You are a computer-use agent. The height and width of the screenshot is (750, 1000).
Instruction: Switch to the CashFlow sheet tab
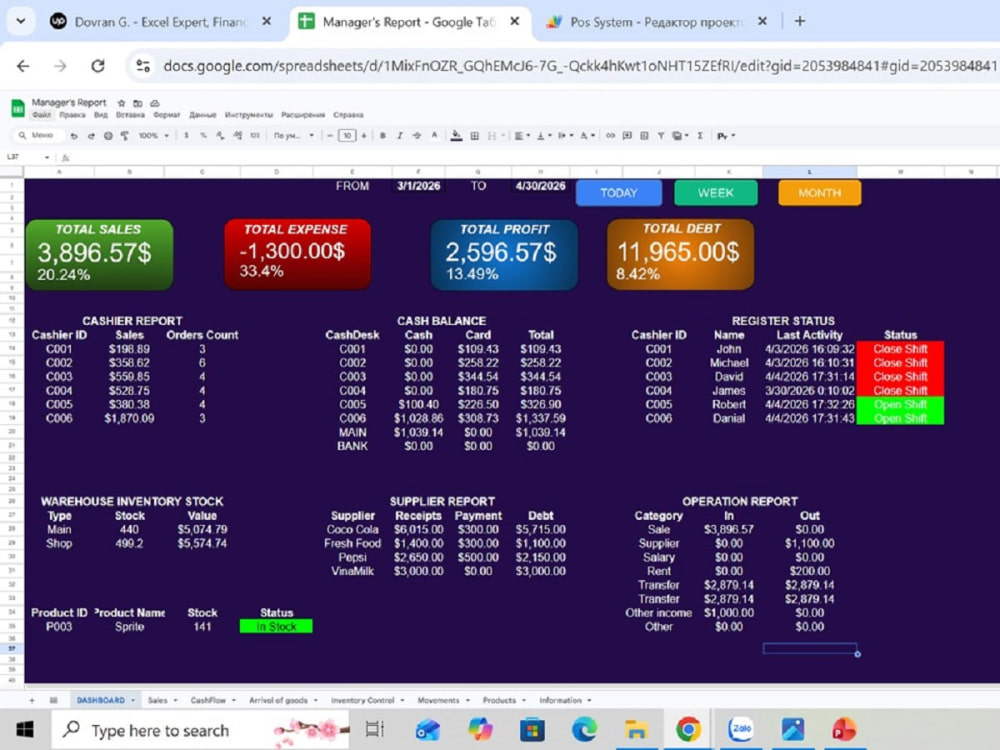tap(212, 700)
